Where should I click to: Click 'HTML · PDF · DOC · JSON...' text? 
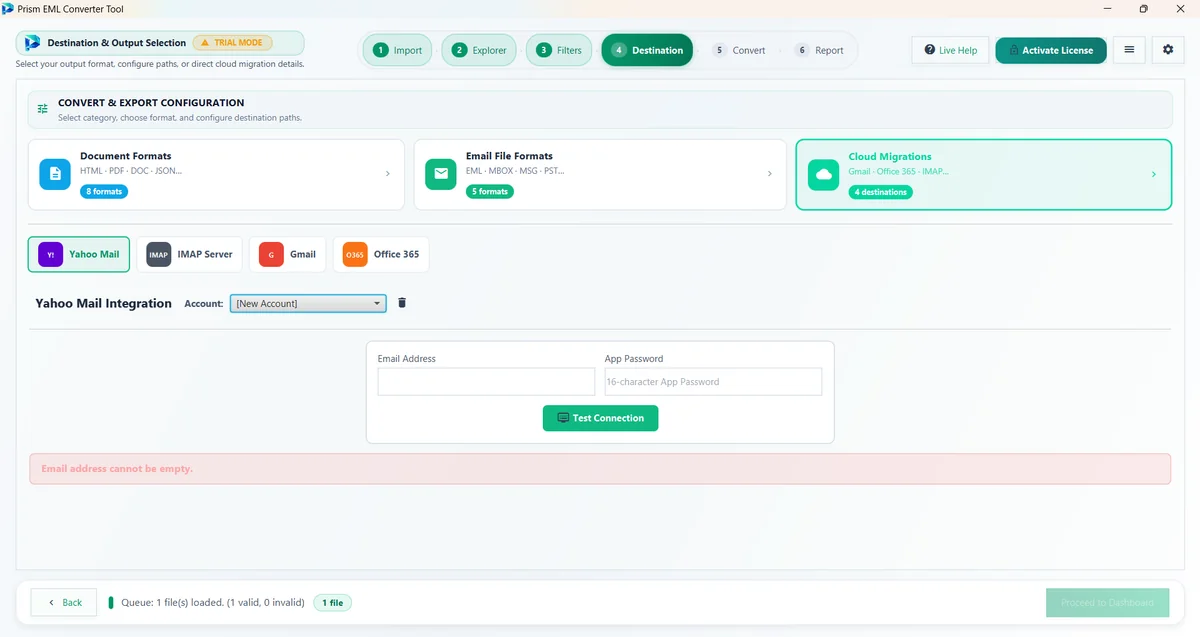pyautogui.click(x=131, y=171)
